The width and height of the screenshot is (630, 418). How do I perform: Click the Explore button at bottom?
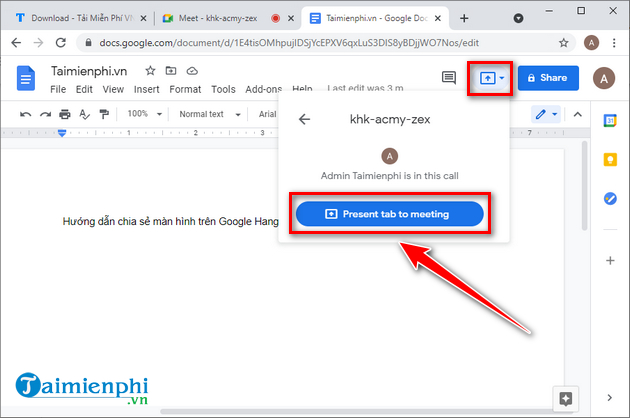click(x=566, y=399)
